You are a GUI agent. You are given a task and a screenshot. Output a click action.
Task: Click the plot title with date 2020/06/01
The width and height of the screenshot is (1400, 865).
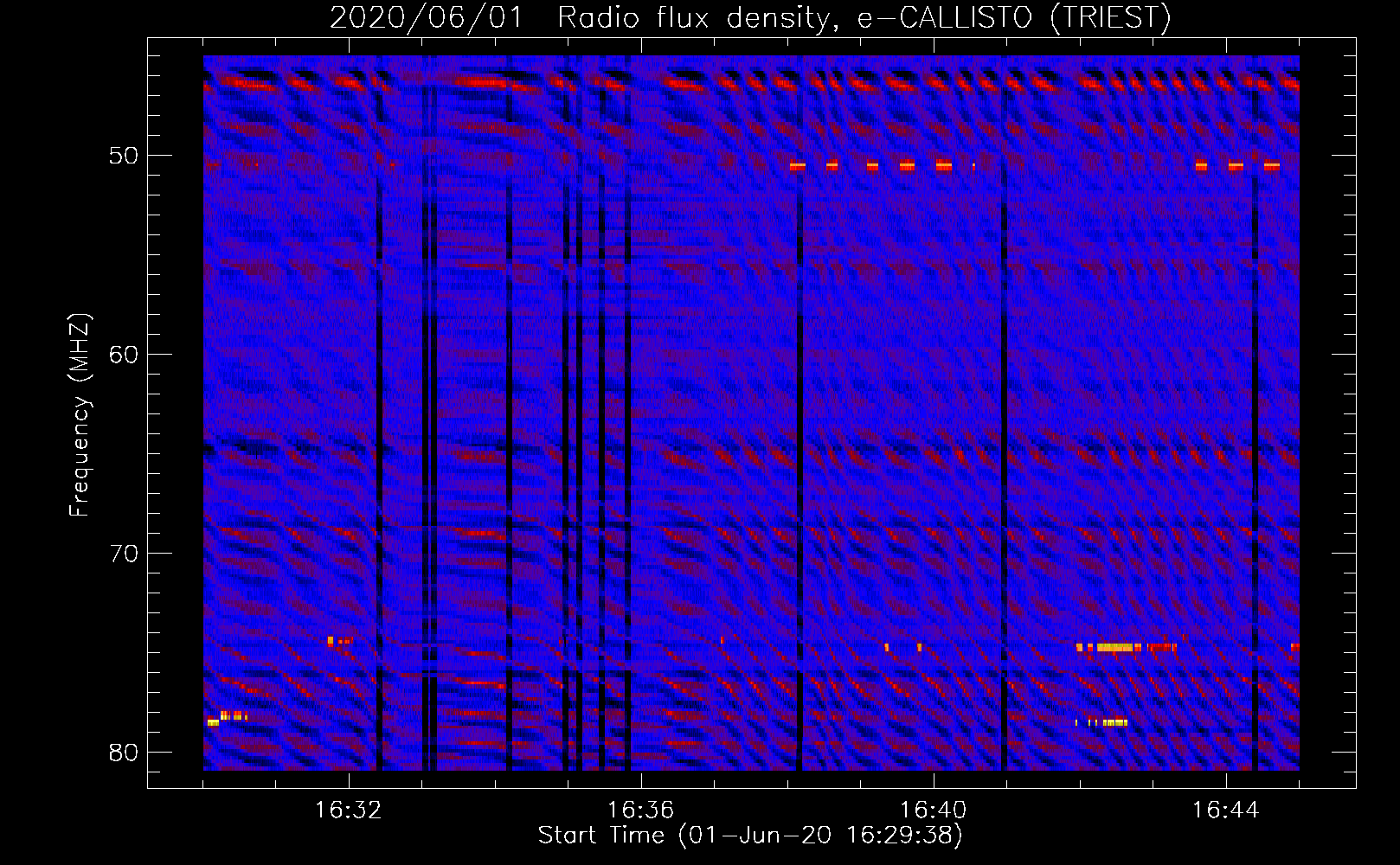pyautogui.click(x=750, y=17)
